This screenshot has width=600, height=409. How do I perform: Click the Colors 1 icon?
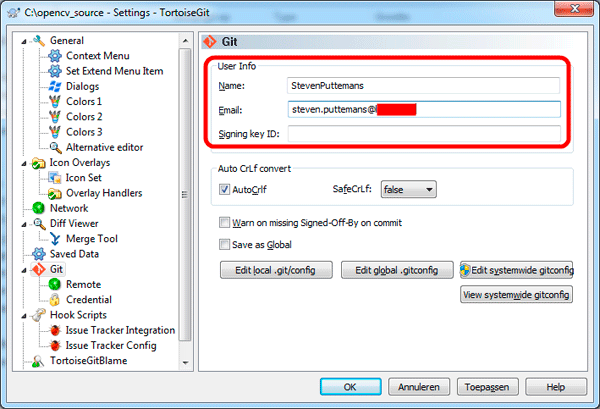[55, 102]
